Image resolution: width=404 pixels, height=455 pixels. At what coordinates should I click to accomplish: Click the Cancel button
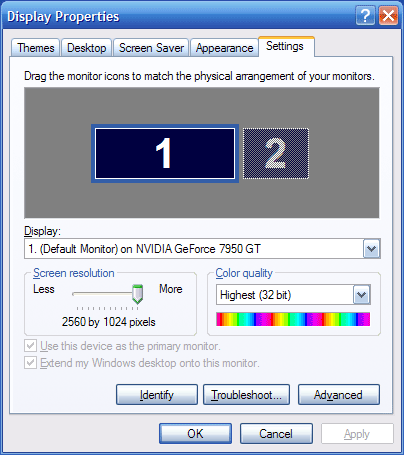tap(276, 434)
